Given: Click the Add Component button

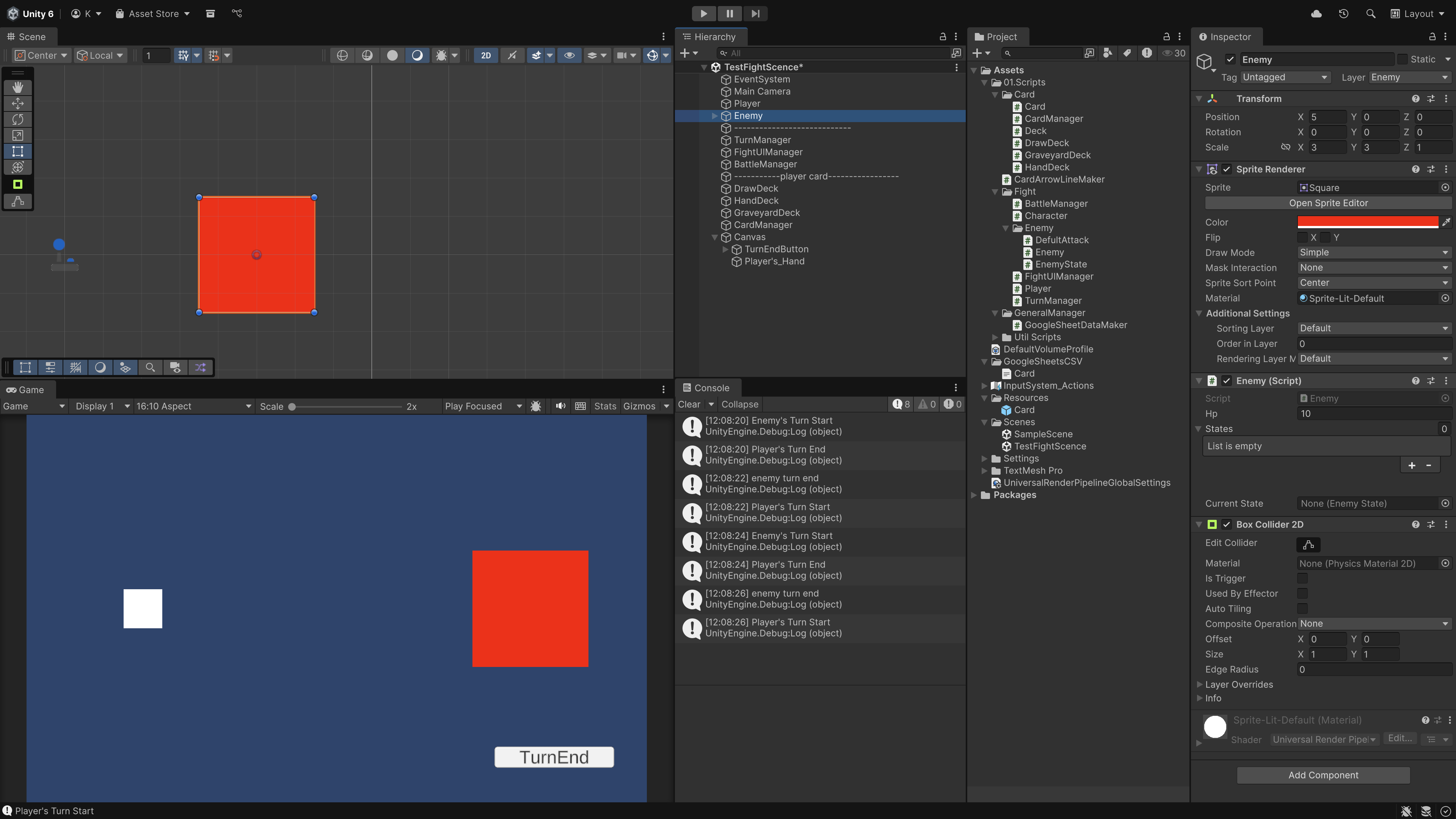Looking at the screenshot, I should (x=1323, y=775).
